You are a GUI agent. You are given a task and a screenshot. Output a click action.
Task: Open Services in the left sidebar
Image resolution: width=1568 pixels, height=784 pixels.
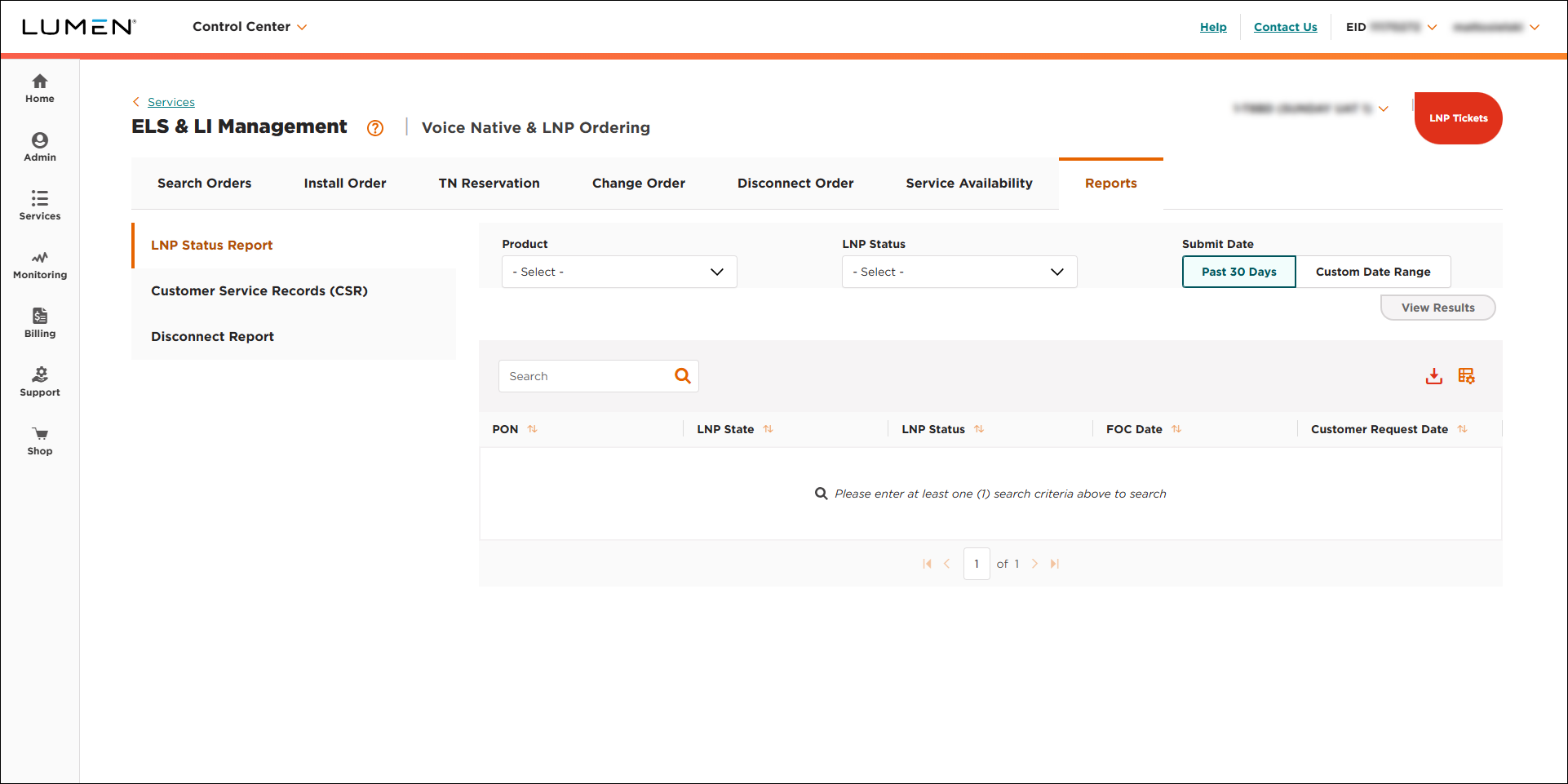pyautogui.click(x=40, y=206)
